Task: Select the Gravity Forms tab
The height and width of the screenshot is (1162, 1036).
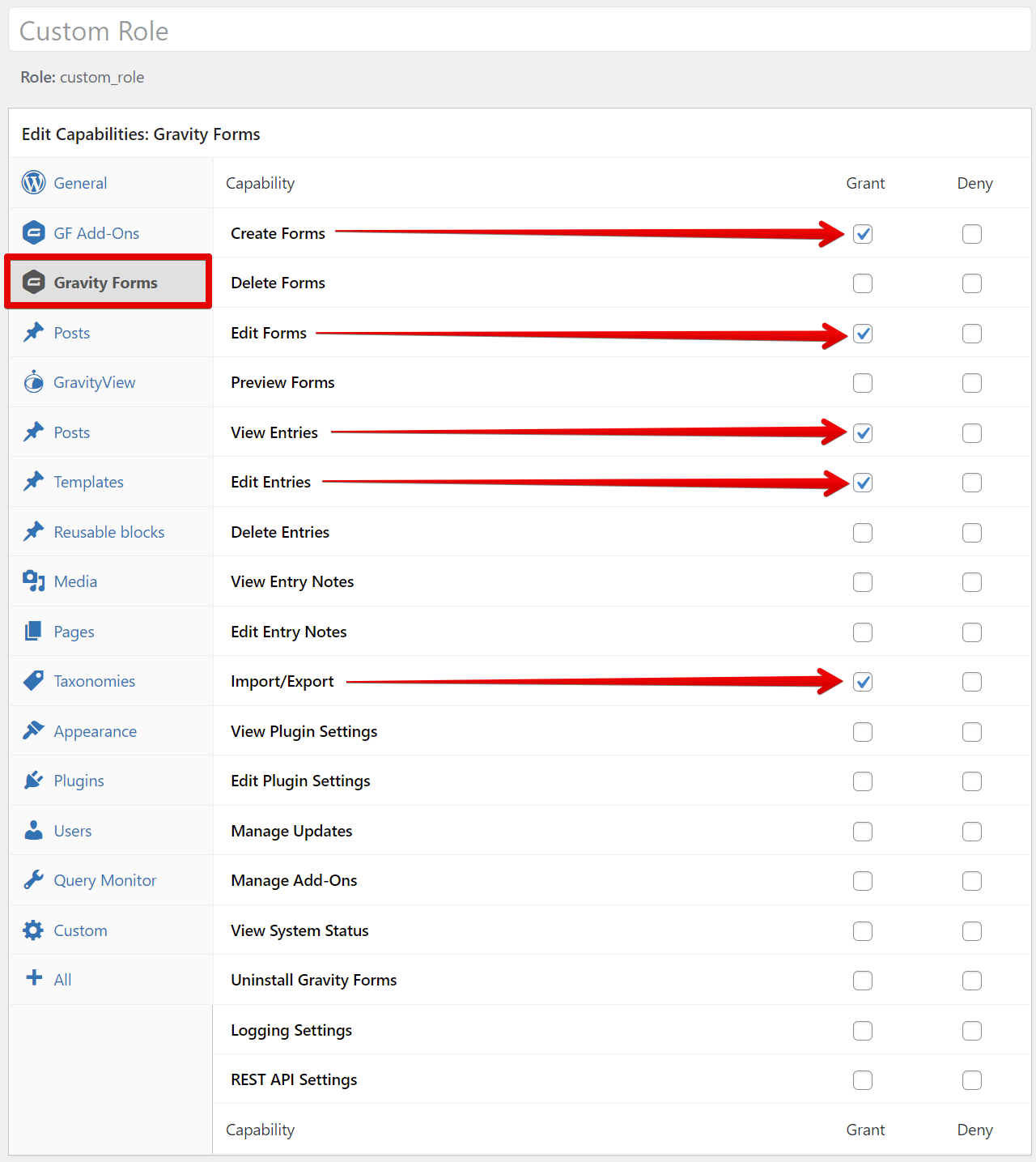Action: pos(111,283)
